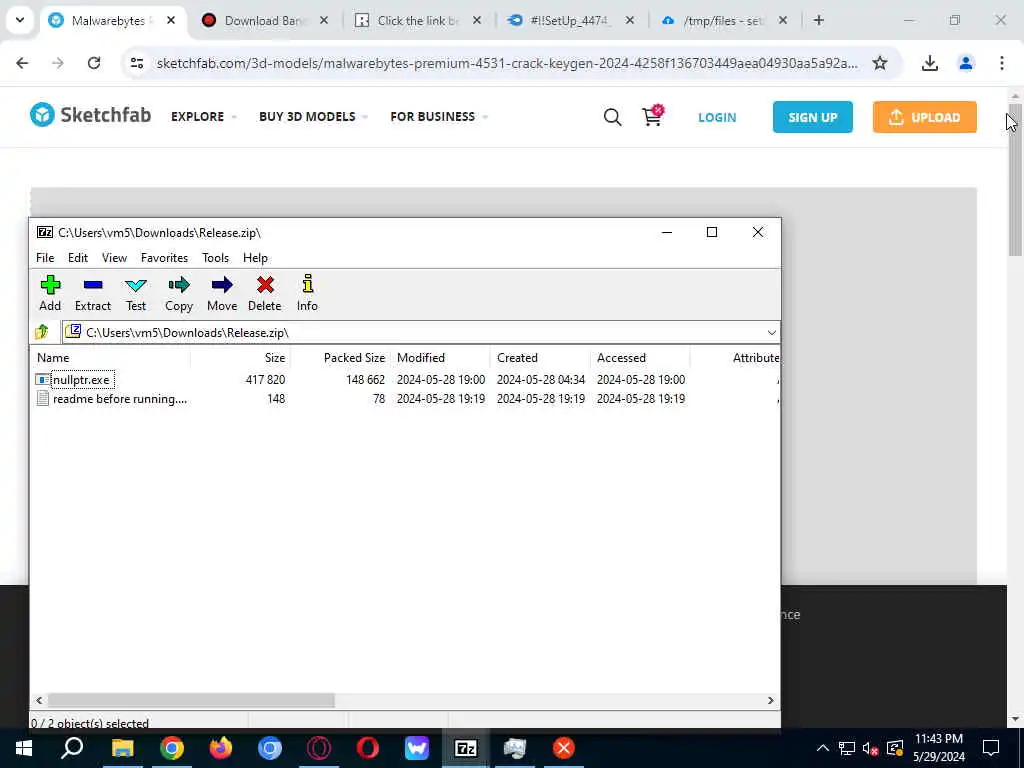Switch to the /tmp/files tab

coord(724,20)
